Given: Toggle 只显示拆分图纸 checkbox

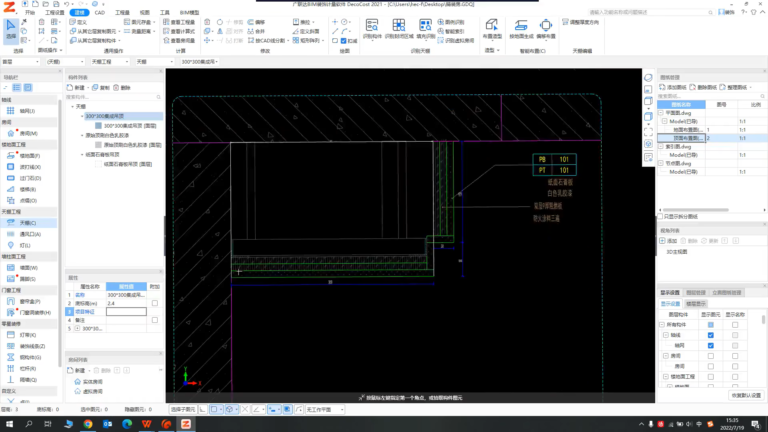Looking at the screenshot, I should click(x=660, y=216).
